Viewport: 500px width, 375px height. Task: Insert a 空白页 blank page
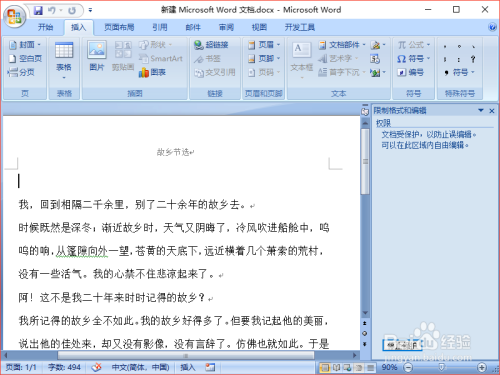tap(25, 59)
